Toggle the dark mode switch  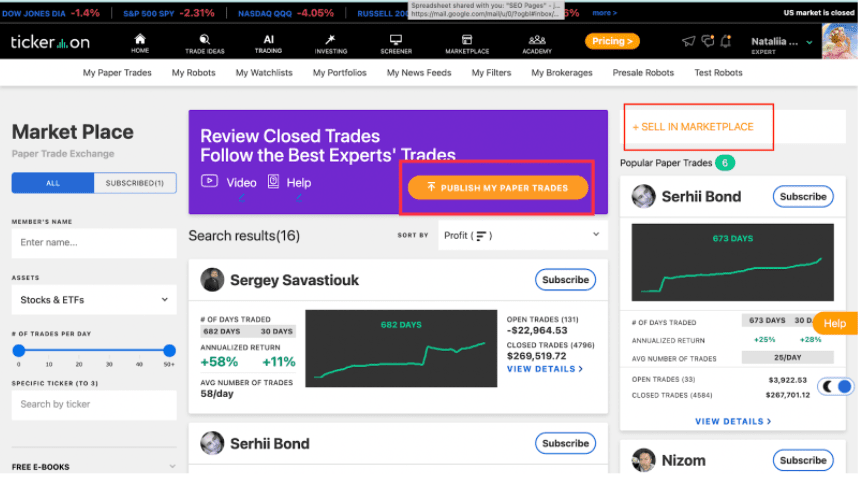(x=836, y=386)
